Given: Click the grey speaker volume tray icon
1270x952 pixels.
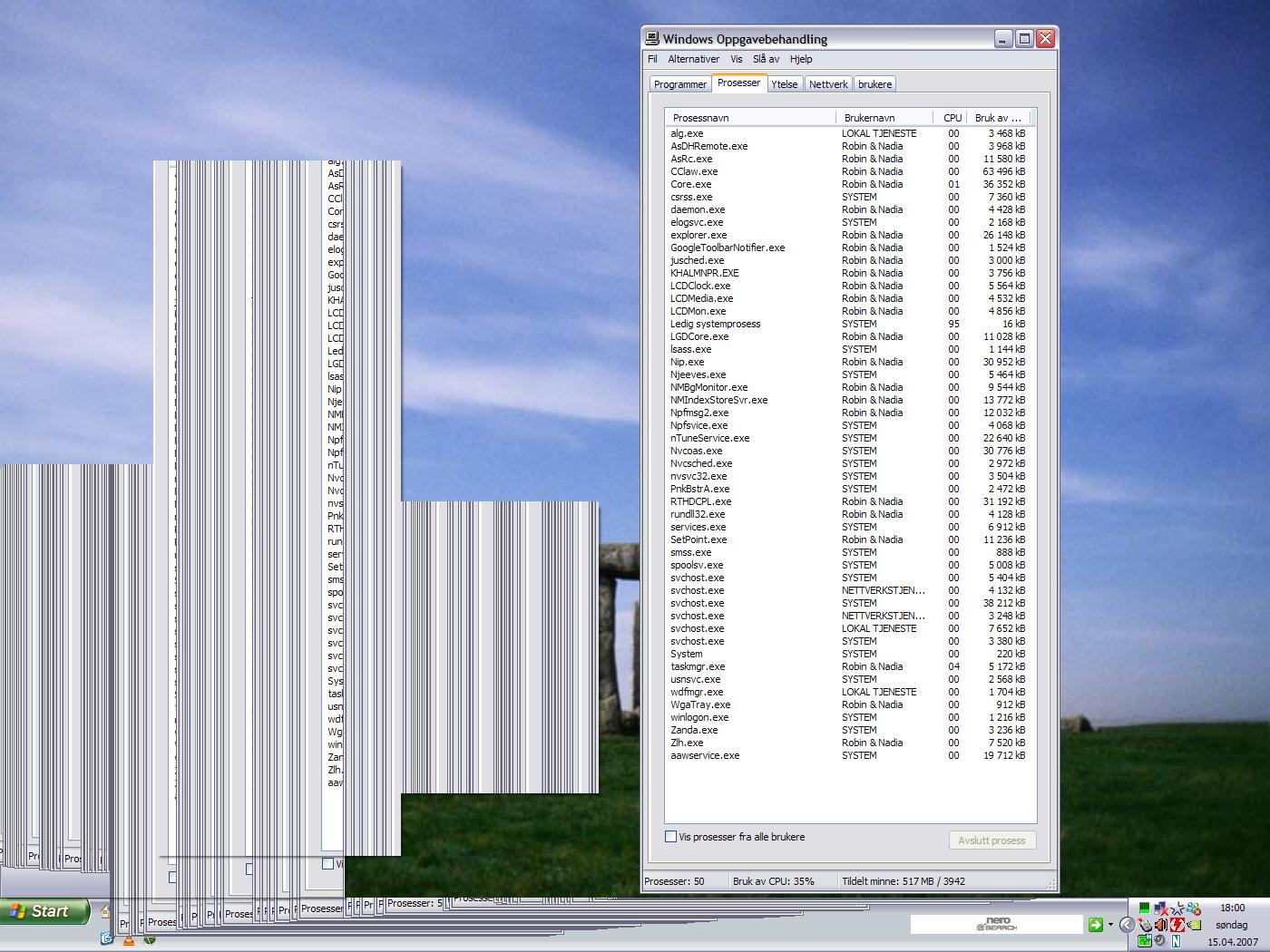Looking at the screenshot, I should (1159, 941).
